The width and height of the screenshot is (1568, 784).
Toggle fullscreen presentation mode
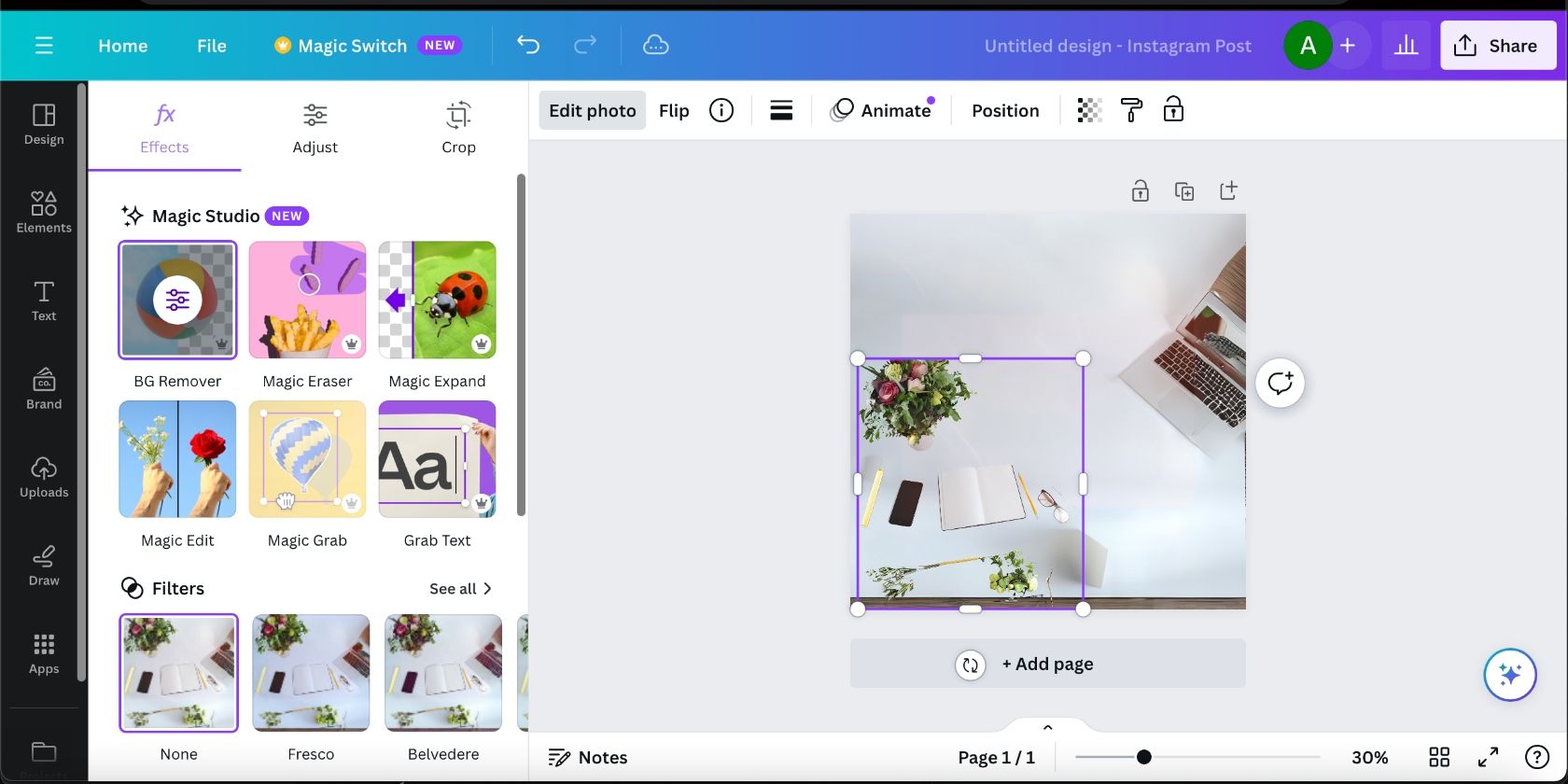(1488, 757)
